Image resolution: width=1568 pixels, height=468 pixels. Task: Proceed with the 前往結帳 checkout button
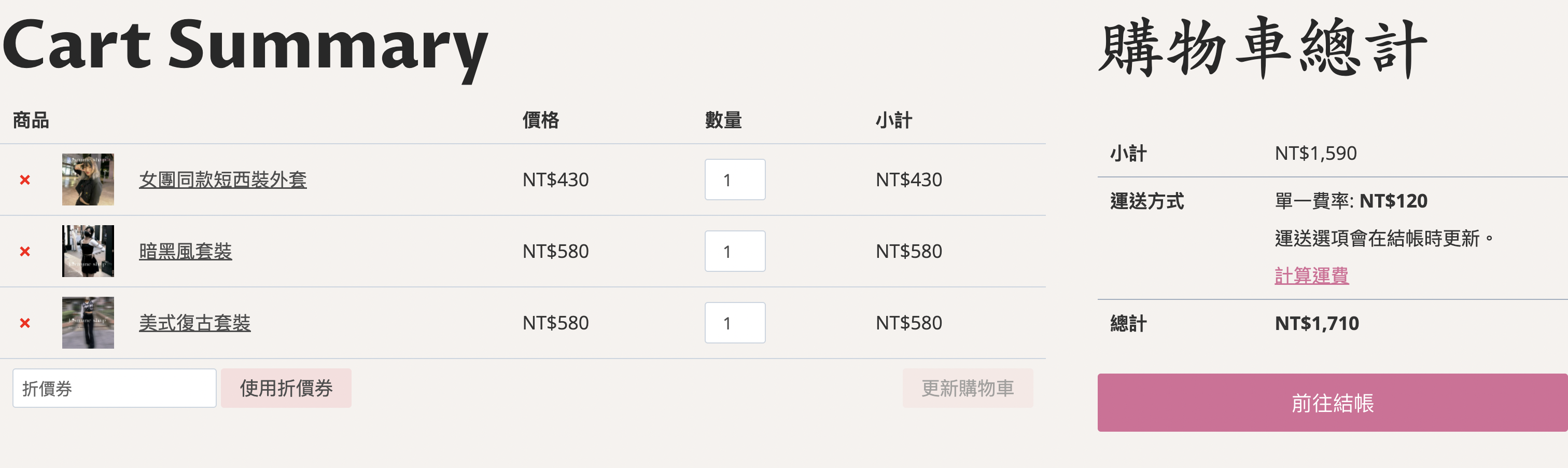[1332, 403]
